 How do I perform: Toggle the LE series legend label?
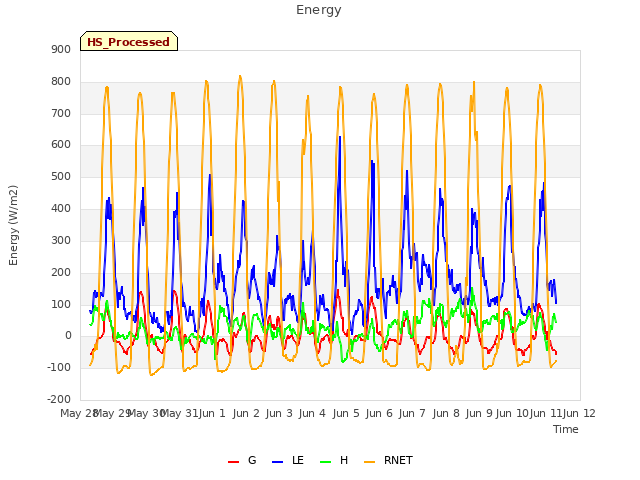pos(298,460)
